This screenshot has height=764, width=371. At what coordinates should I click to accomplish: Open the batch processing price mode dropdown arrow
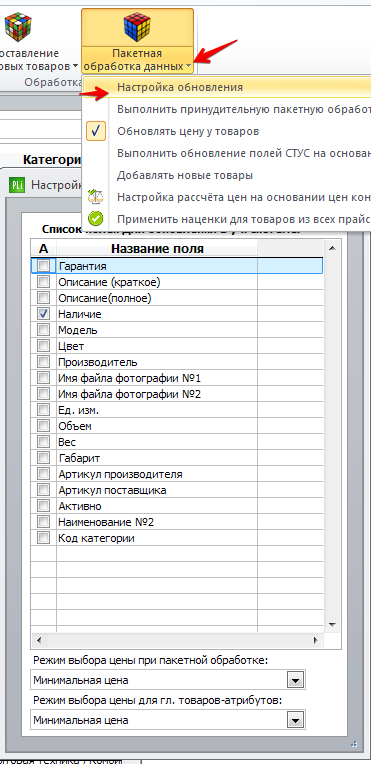(x=294, y=680)
